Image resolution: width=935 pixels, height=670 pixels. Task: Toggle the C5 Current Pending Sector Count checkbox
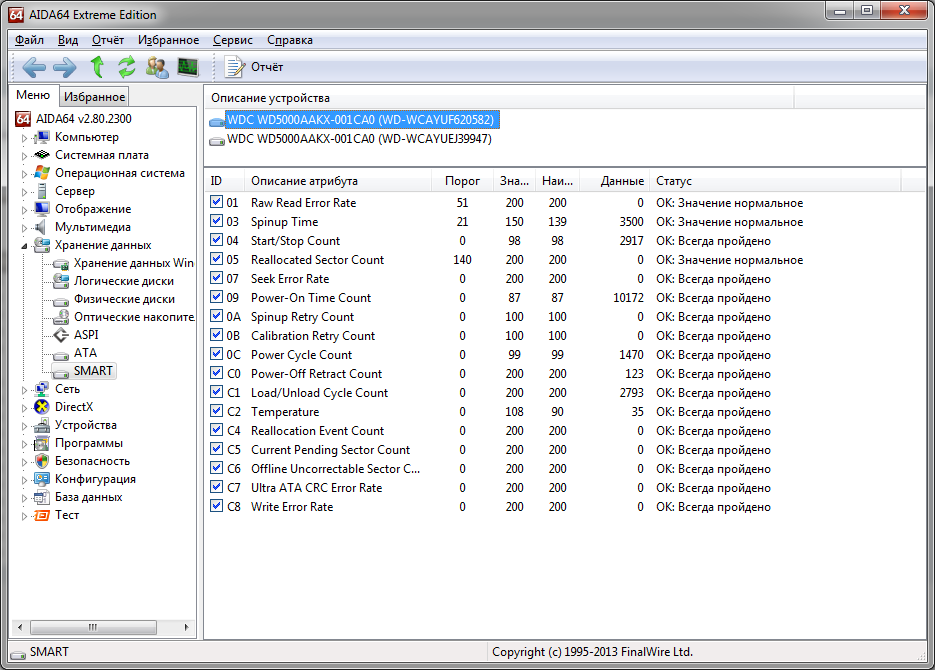pos(216,449)
